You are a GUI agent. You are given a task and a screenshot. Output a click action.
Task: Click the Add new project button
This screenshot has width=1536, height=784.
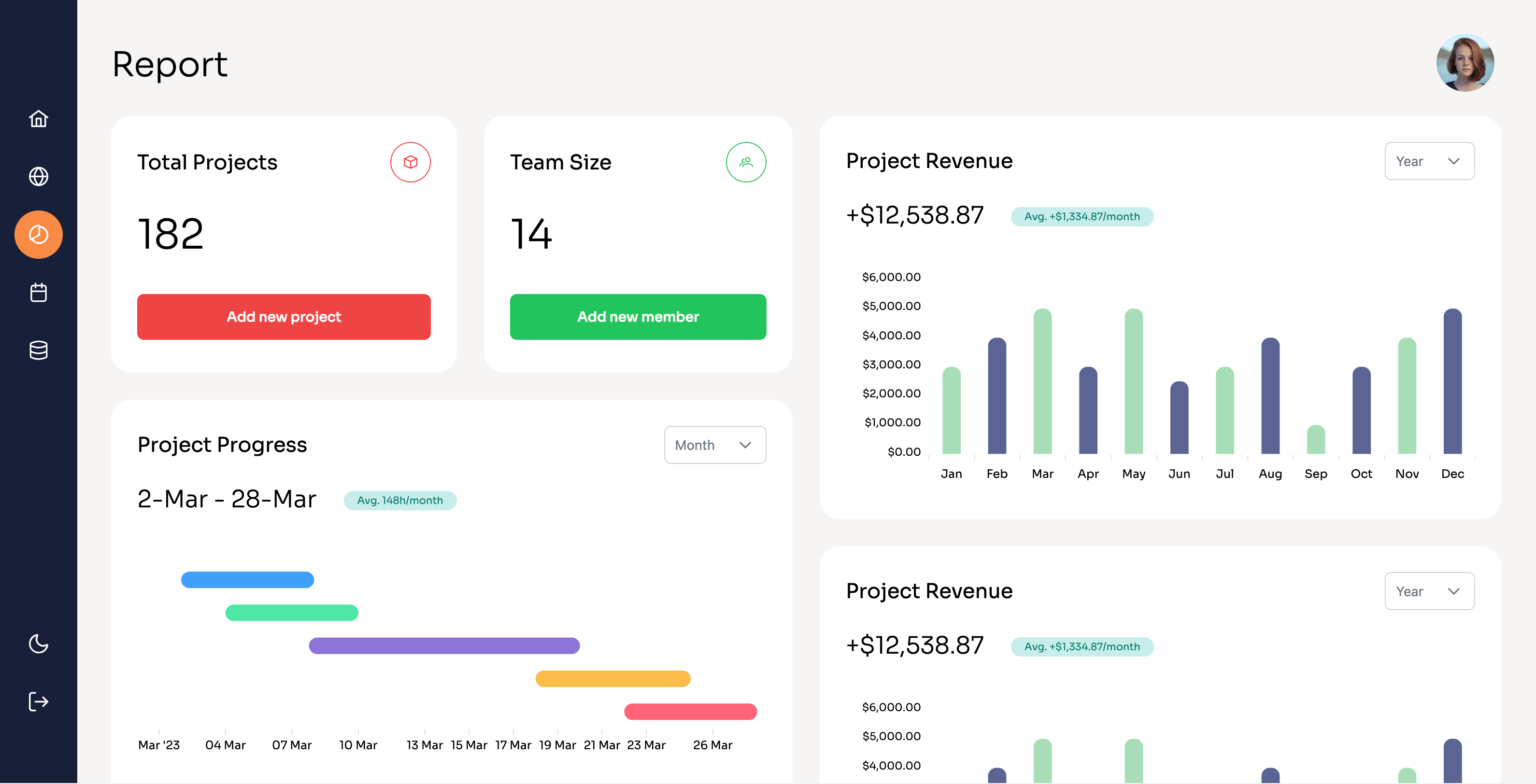pyautogui.click(x=284, y=316)
